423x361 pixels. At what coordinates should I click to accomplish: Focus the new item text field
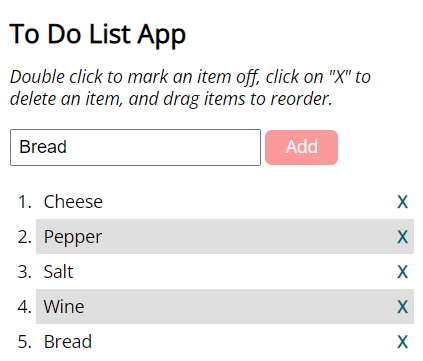(135, 147)
